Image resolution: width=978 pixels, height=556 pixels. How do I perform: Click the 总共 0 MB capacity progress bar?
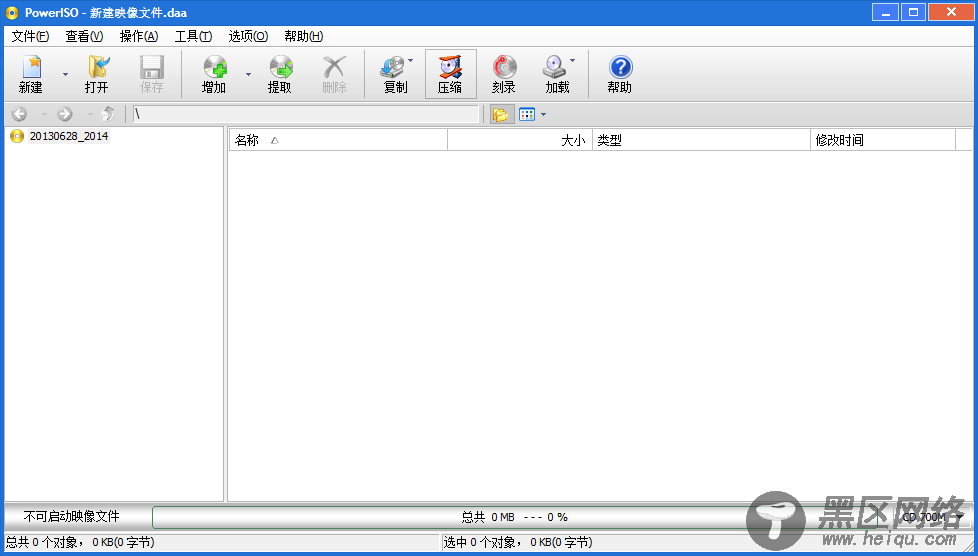(515, 517)
